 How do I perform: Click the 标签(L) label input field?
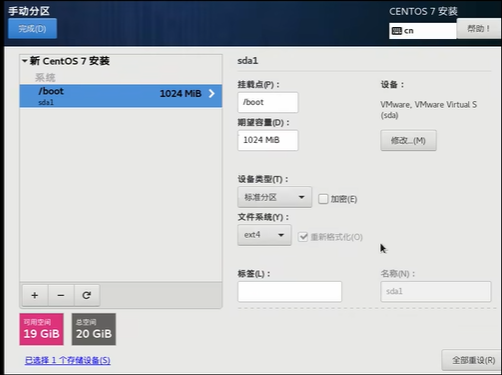click(x=290, y=292)
